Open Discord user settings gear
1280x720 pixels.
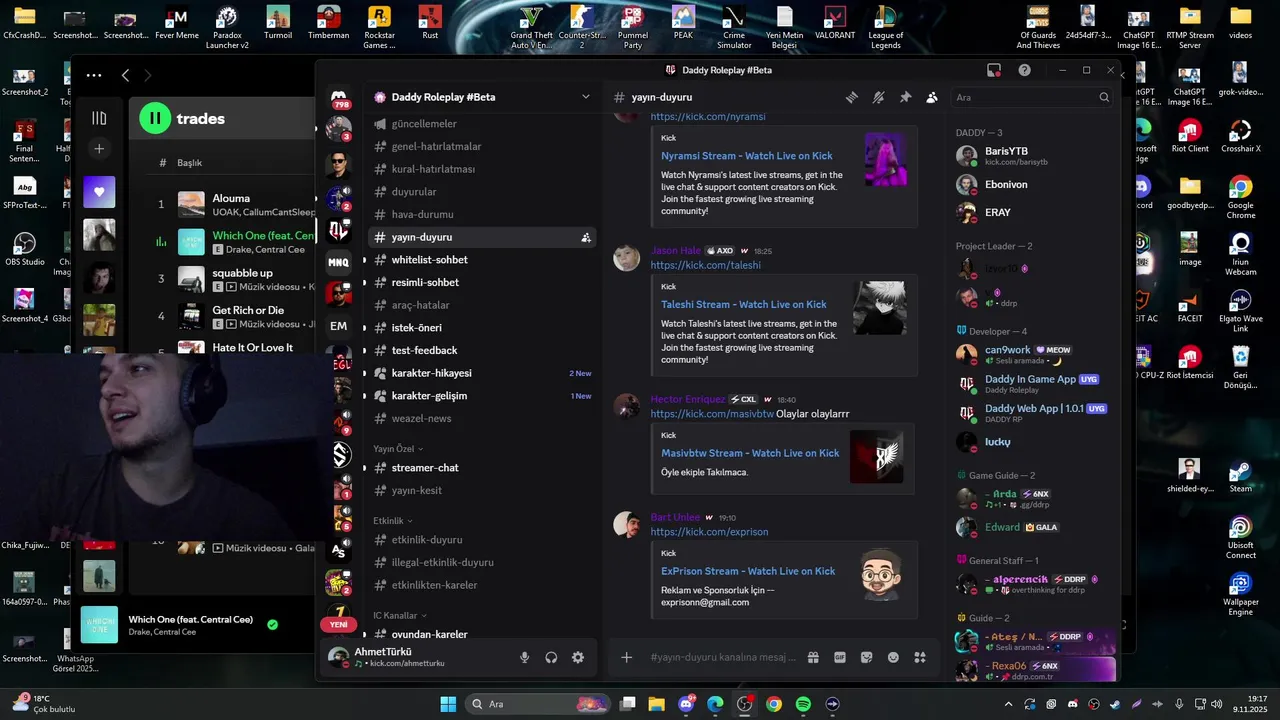[577, 657]
